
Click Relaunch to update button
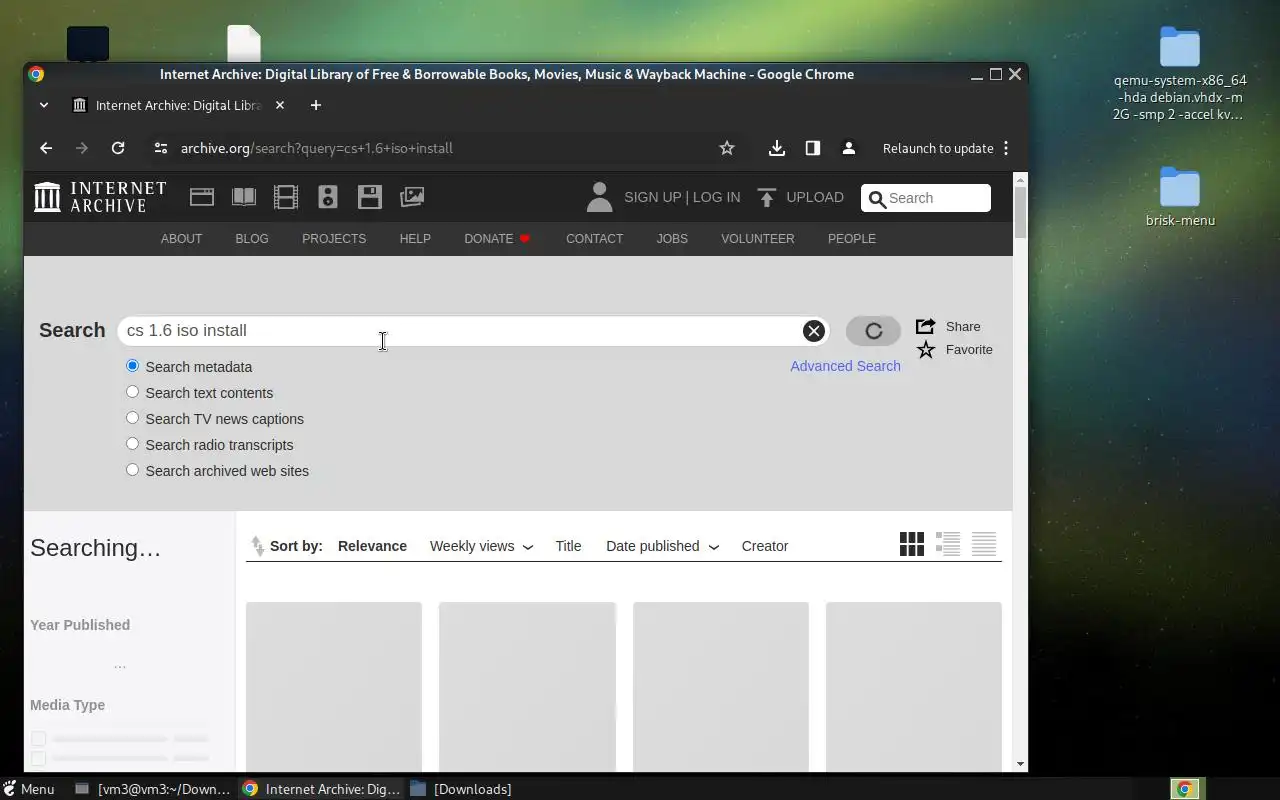tap(938, 148)
